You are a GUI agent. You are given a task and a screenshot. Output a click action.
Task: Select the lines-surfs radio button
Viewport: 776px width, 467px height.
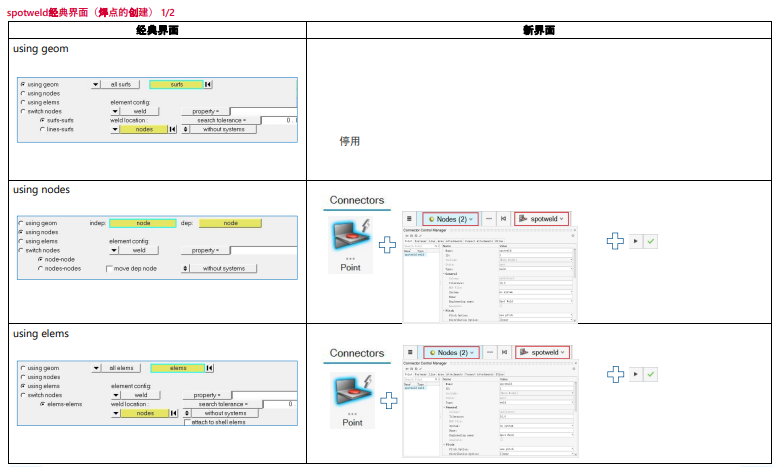click(43, 129)
